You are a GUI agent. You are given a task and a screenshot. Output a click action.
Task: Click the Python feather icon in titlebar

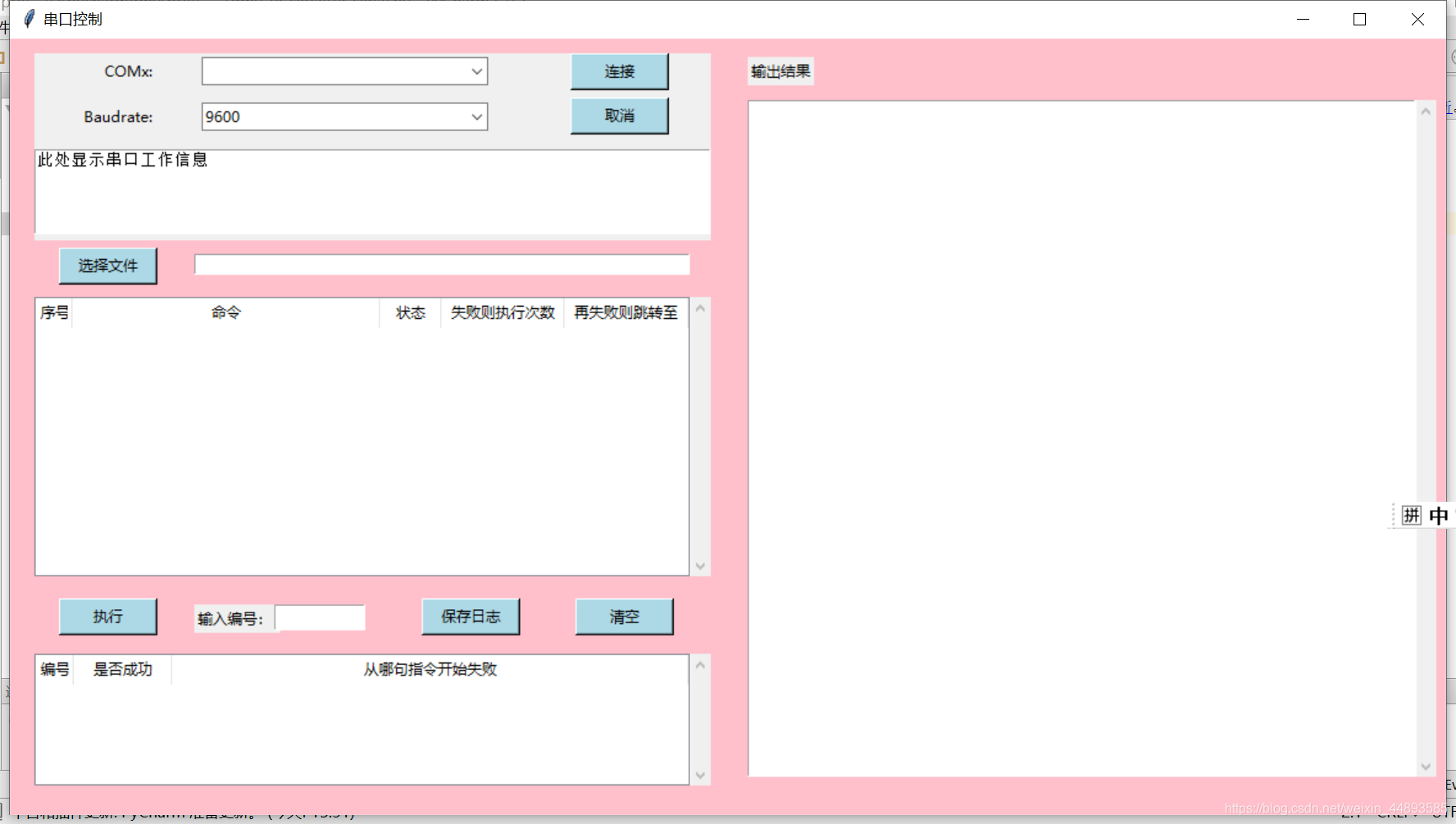coord(28,18)
